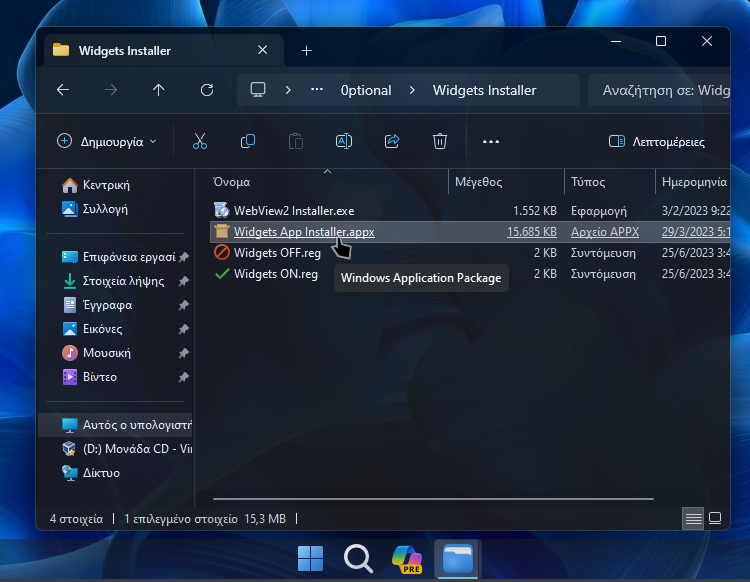Go back using the back arrow

pyautogui.click(x=63, y=90)
